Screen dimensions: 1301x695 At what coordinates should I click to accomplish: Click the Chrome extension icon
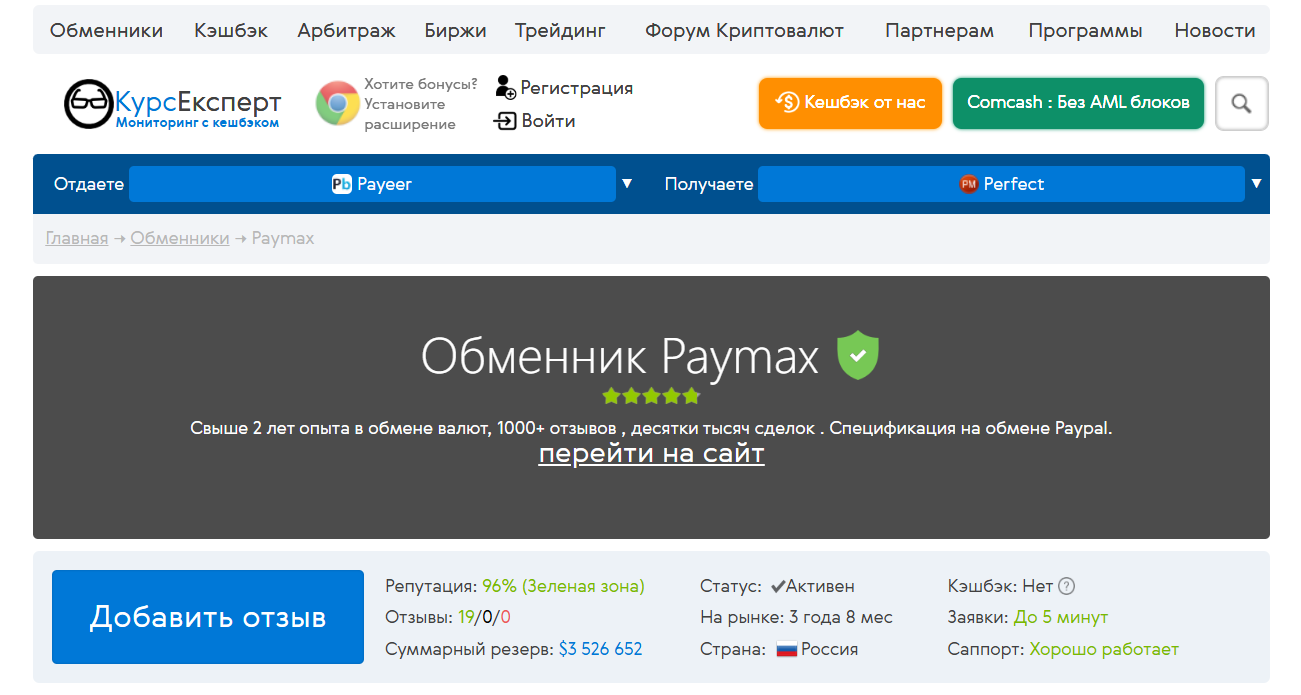[337, 103]
